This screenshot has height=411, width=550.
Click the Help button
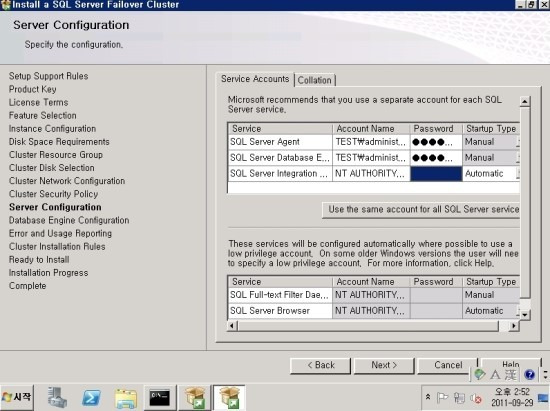tap(511, 364)
